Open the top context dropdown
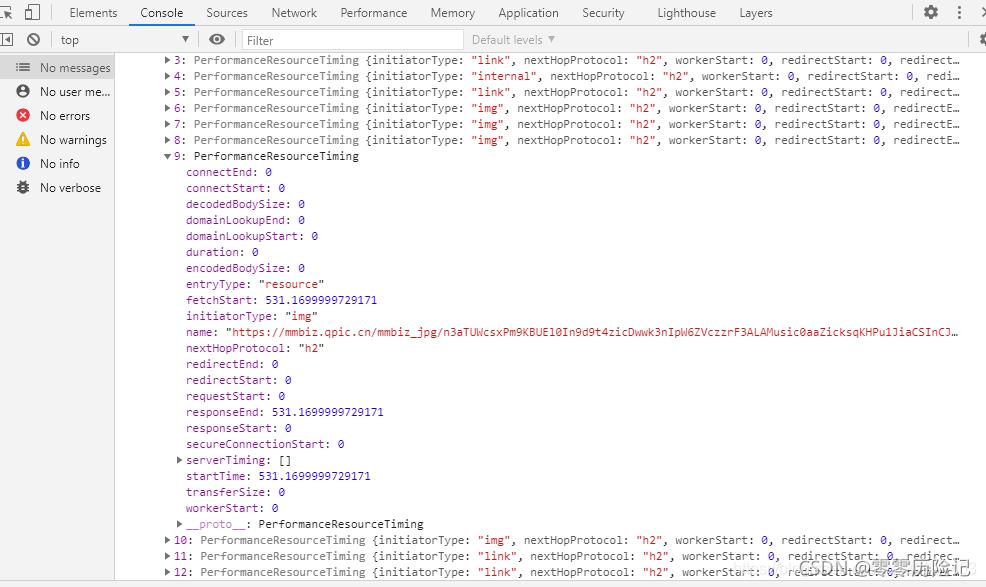 124,40
